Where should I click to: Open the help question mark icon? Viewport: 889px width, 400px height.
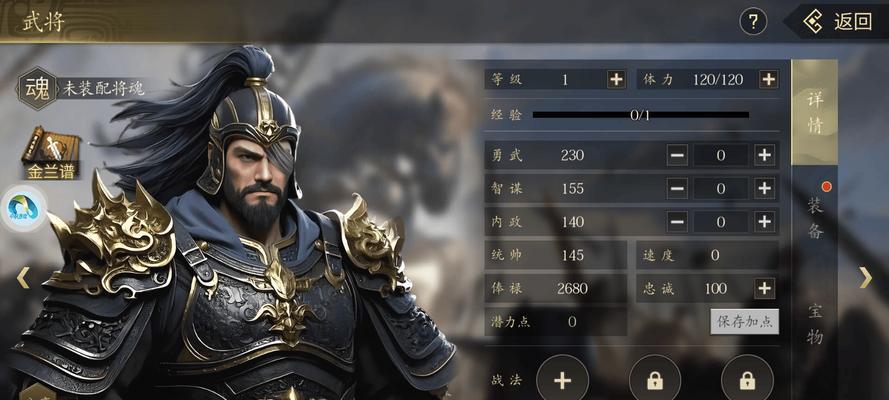(x=753, y=22)
